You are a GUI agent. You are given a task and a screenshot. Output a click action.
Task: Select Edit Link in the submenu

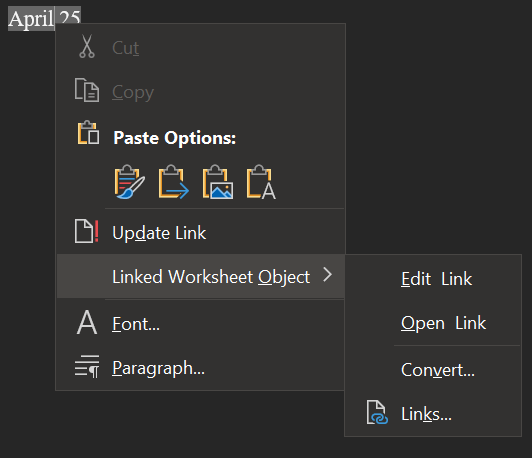[436, 279]
